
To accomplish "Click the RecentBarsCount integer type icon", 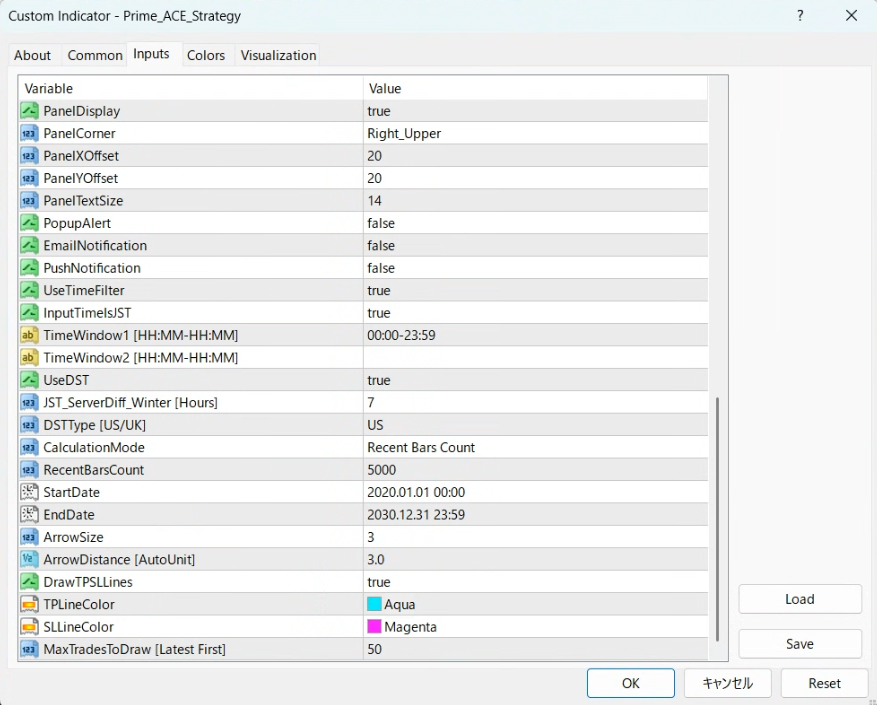I will 29,469.
